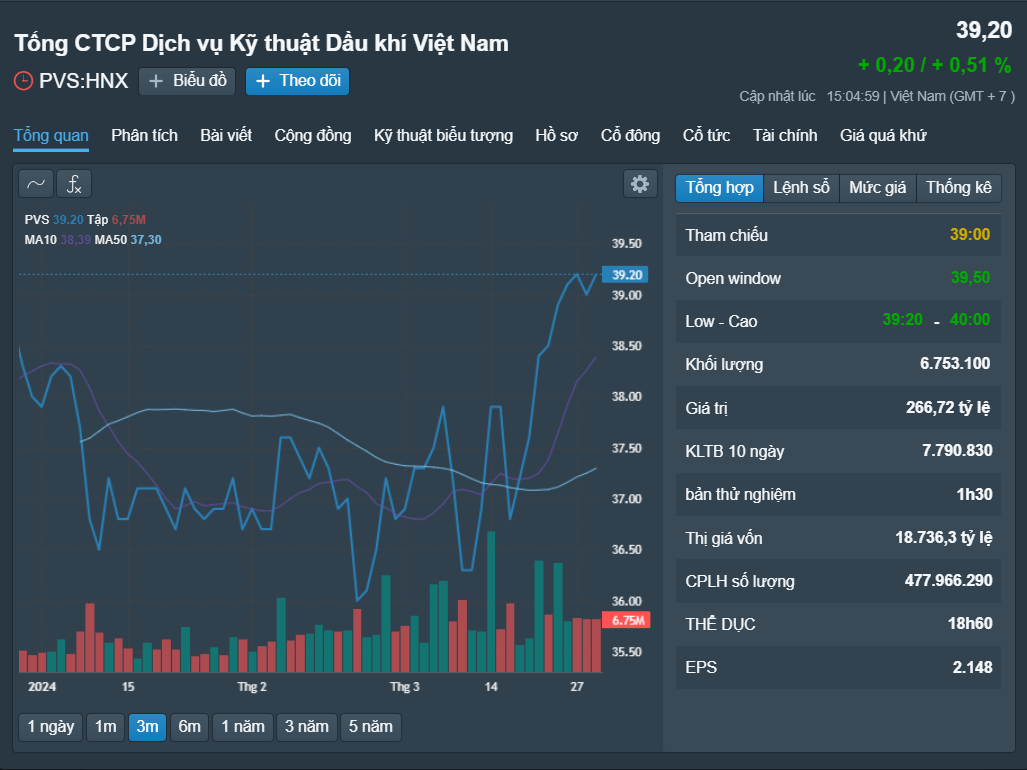The width and height of the screenshot is (1027, 770).
Task: Switch to the Phân tích tab
Action: 144,136
